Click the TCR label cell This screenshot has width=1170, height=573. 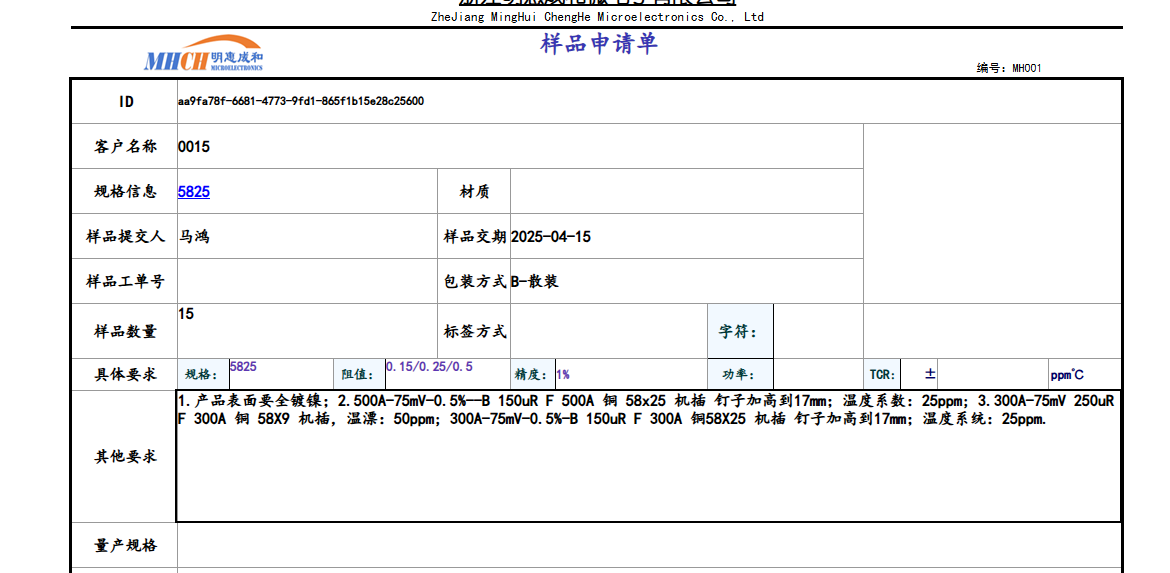[x=882, y=375]
